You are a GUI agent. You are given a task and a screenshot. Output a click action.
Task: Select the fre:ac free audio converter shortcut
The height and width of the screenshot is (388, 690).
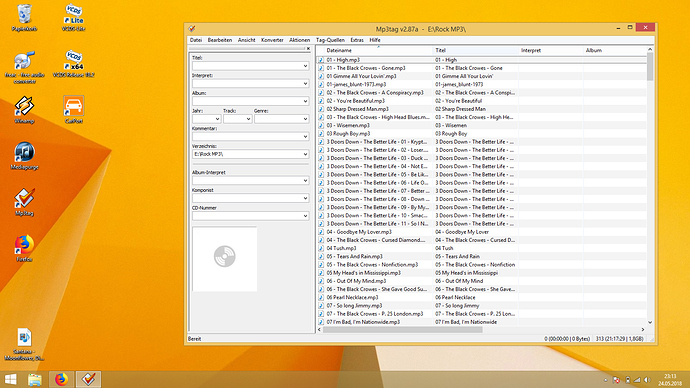[25, 67]
